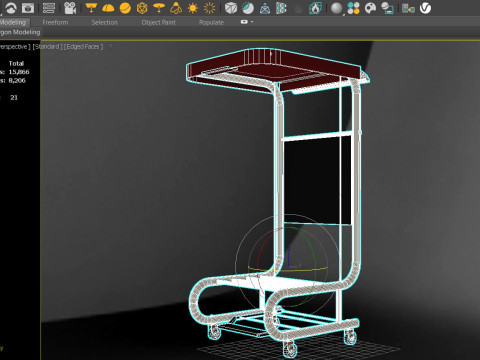Click the render production box icon
The width and height of the screenshot is (480, 360).
coord(29,8)
